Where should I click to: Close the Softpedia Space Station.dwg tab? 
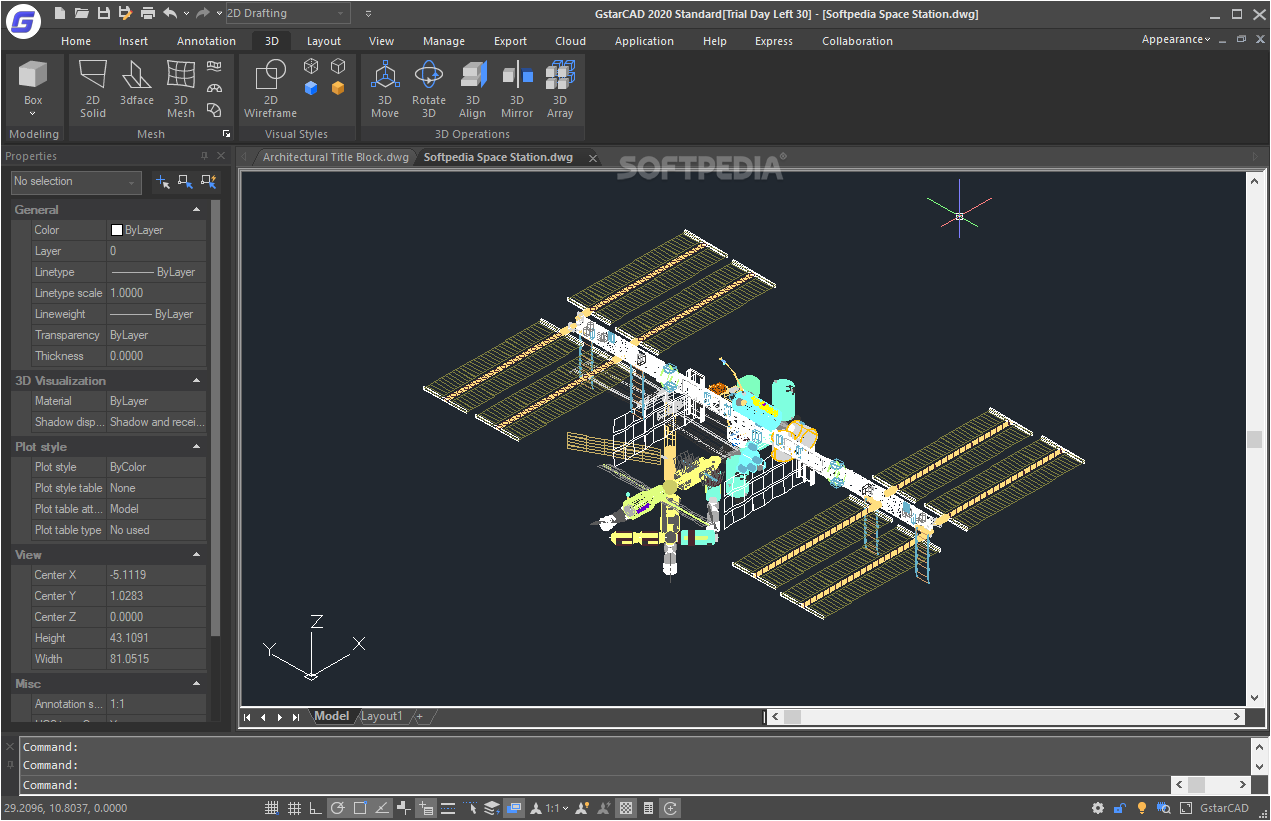592,158
